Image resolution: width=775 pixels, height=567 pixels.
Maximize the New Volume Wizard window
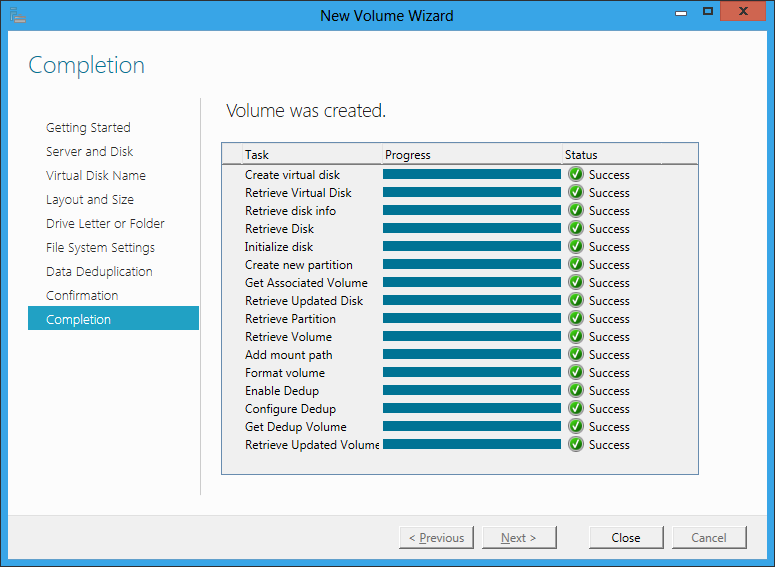(708, 11)
